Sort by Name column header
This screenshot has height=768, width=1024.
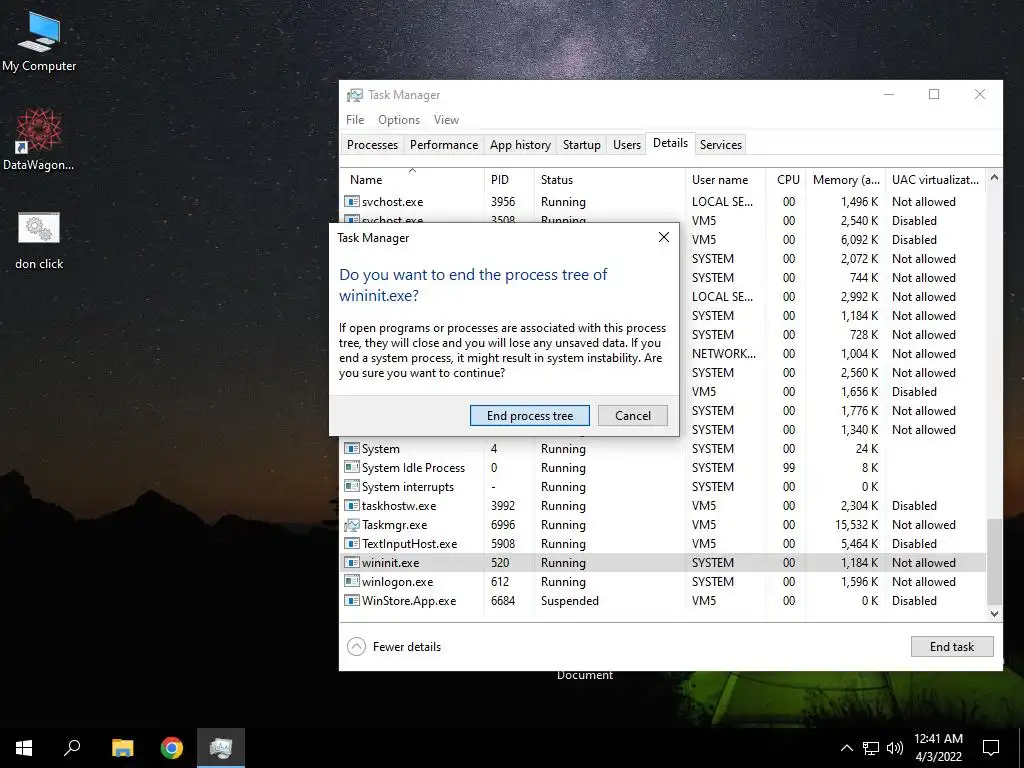(412, 180)
